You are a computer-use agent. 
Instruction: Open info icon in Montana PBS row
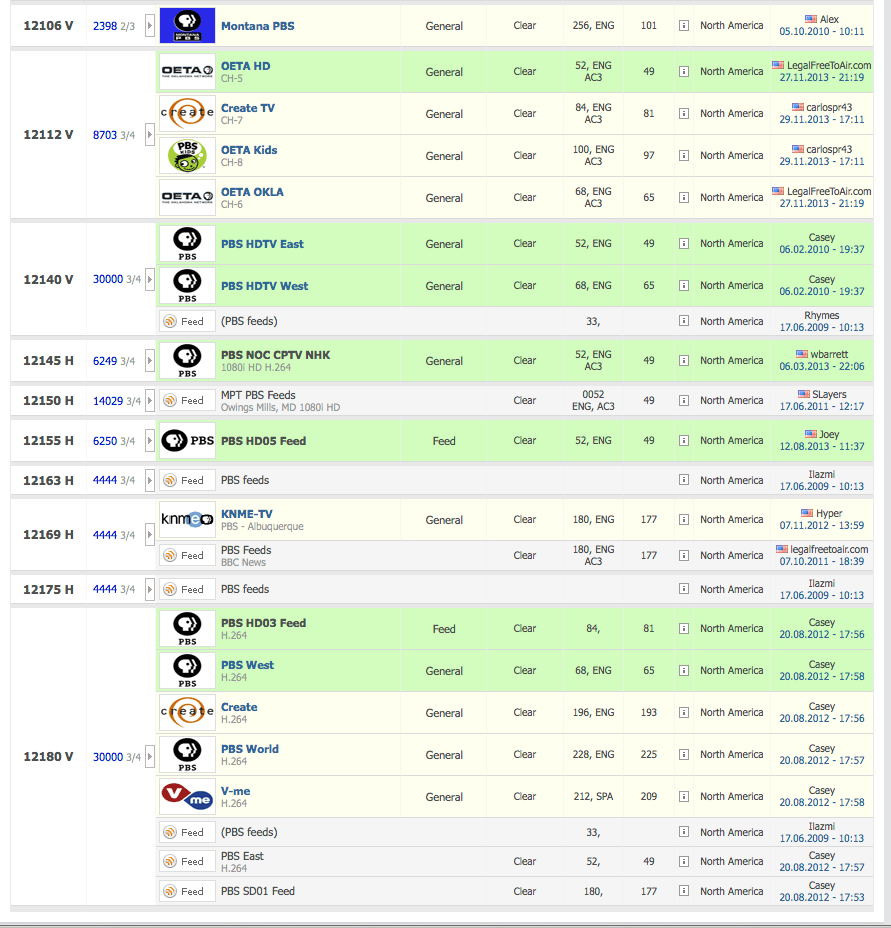point(684,26)
